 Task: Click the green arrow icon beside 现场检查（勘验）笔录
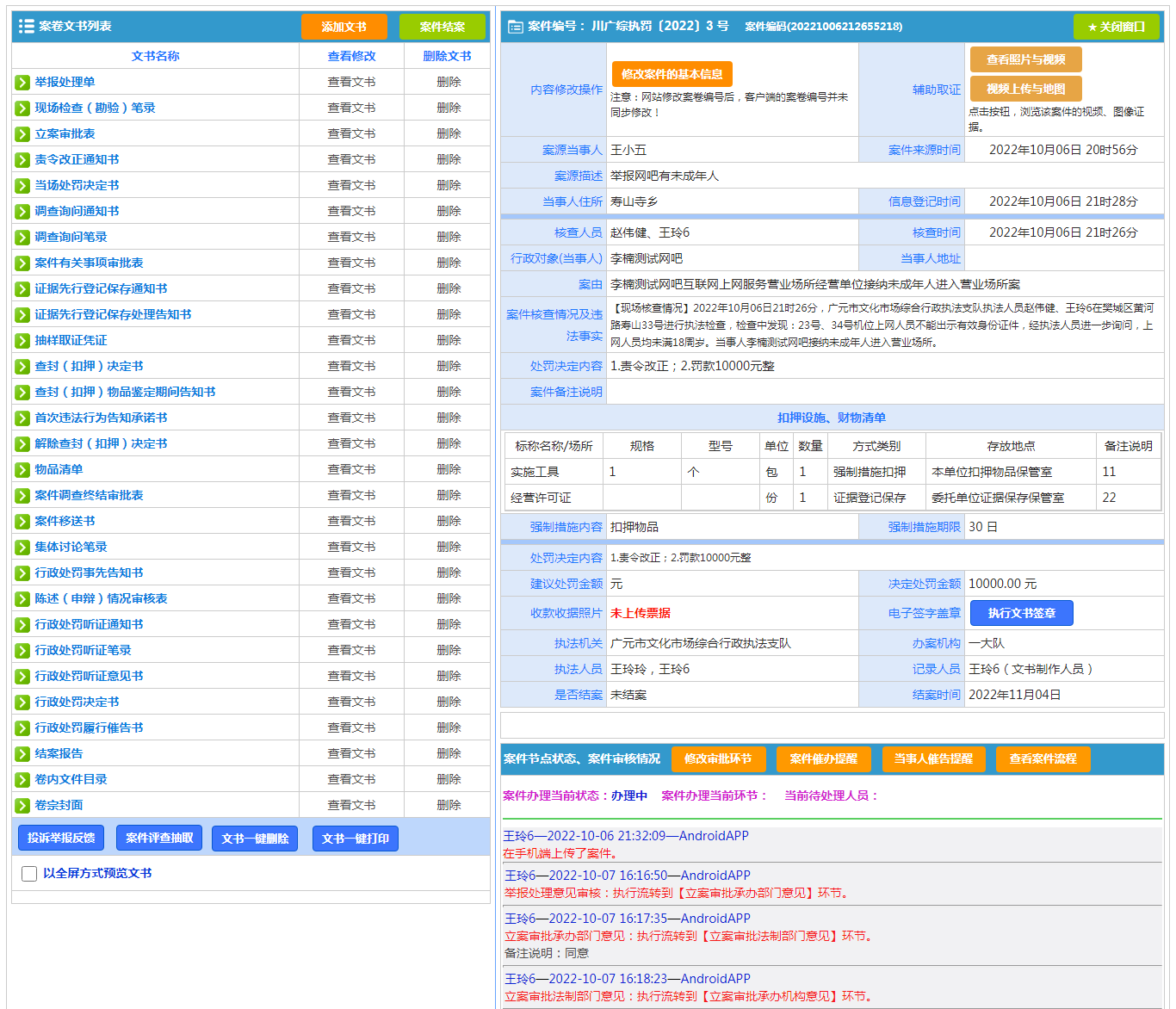click(22, 108)
